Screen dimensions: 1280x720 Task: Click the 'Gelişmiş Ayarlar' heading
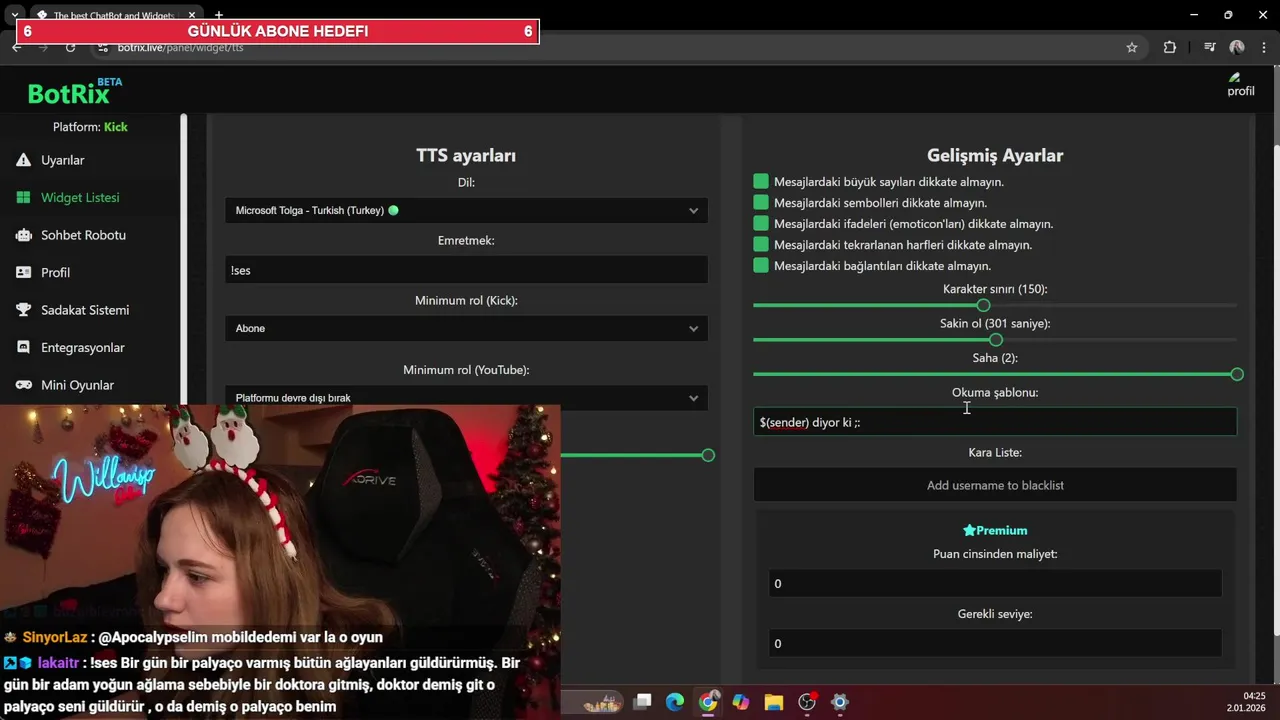pos(995,155)
